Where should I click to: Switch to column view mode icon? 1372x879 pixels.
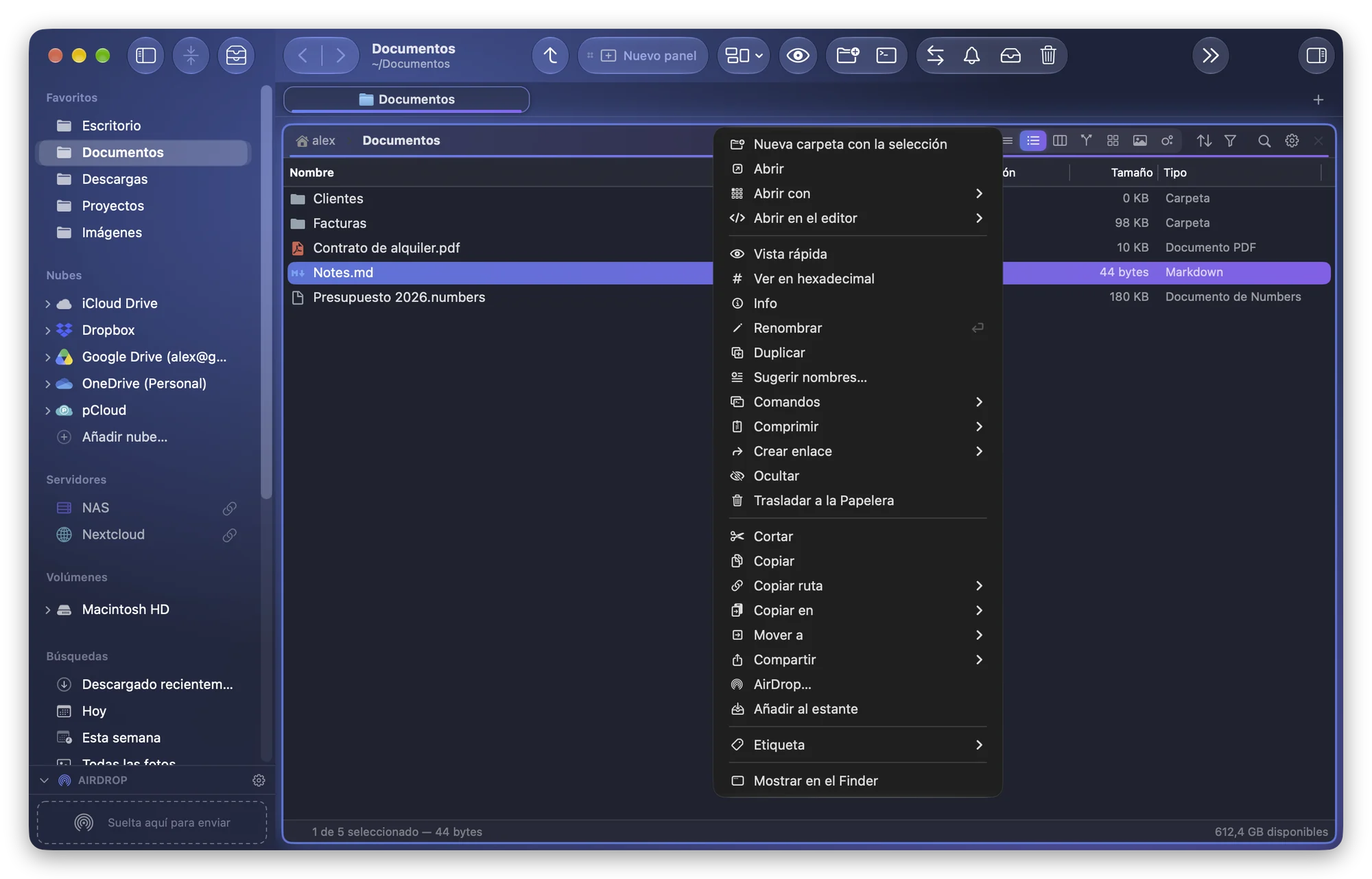click(1059, 141)
